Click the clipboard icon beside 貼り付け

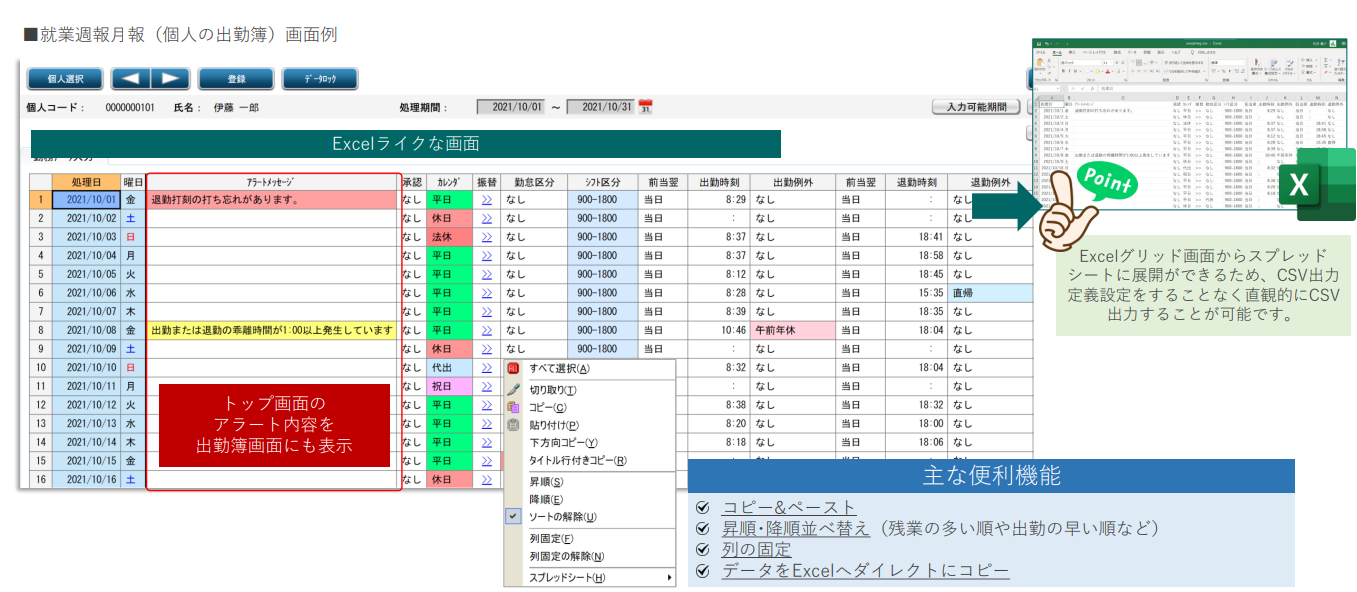tap(514, 425)
